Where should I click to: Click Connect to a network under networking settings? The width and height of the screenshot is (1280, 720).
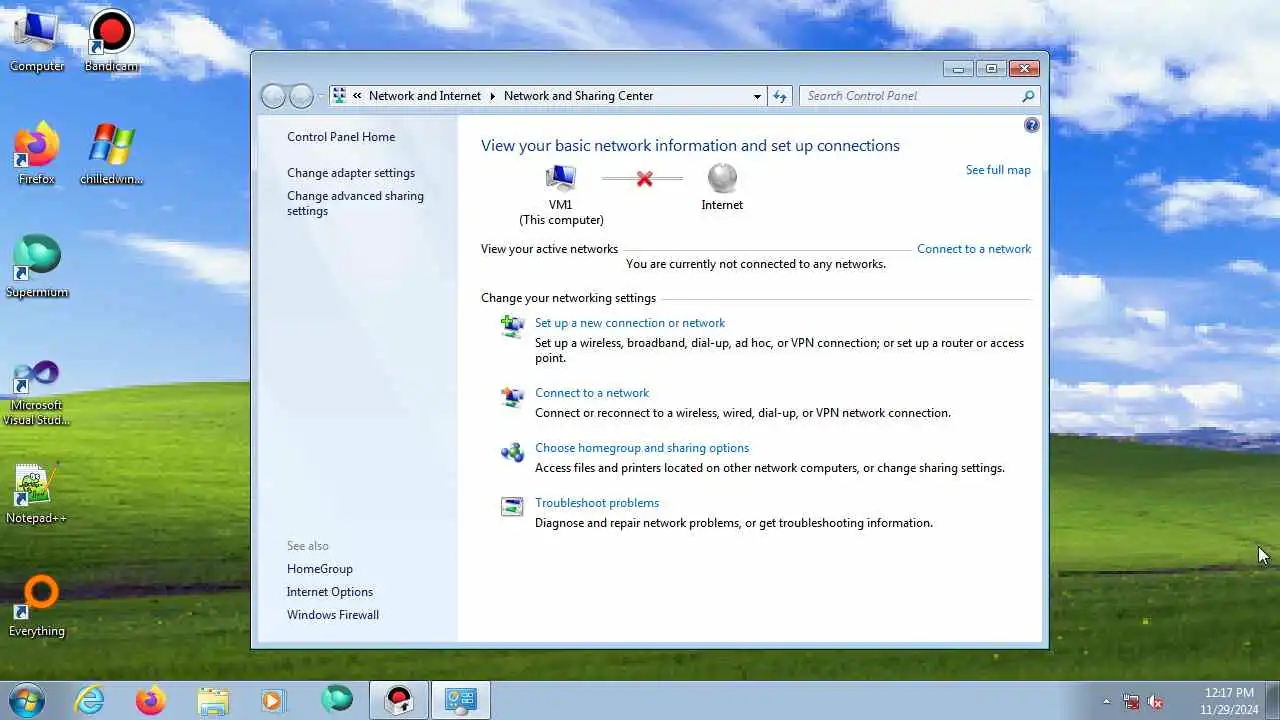click(592, 393)
